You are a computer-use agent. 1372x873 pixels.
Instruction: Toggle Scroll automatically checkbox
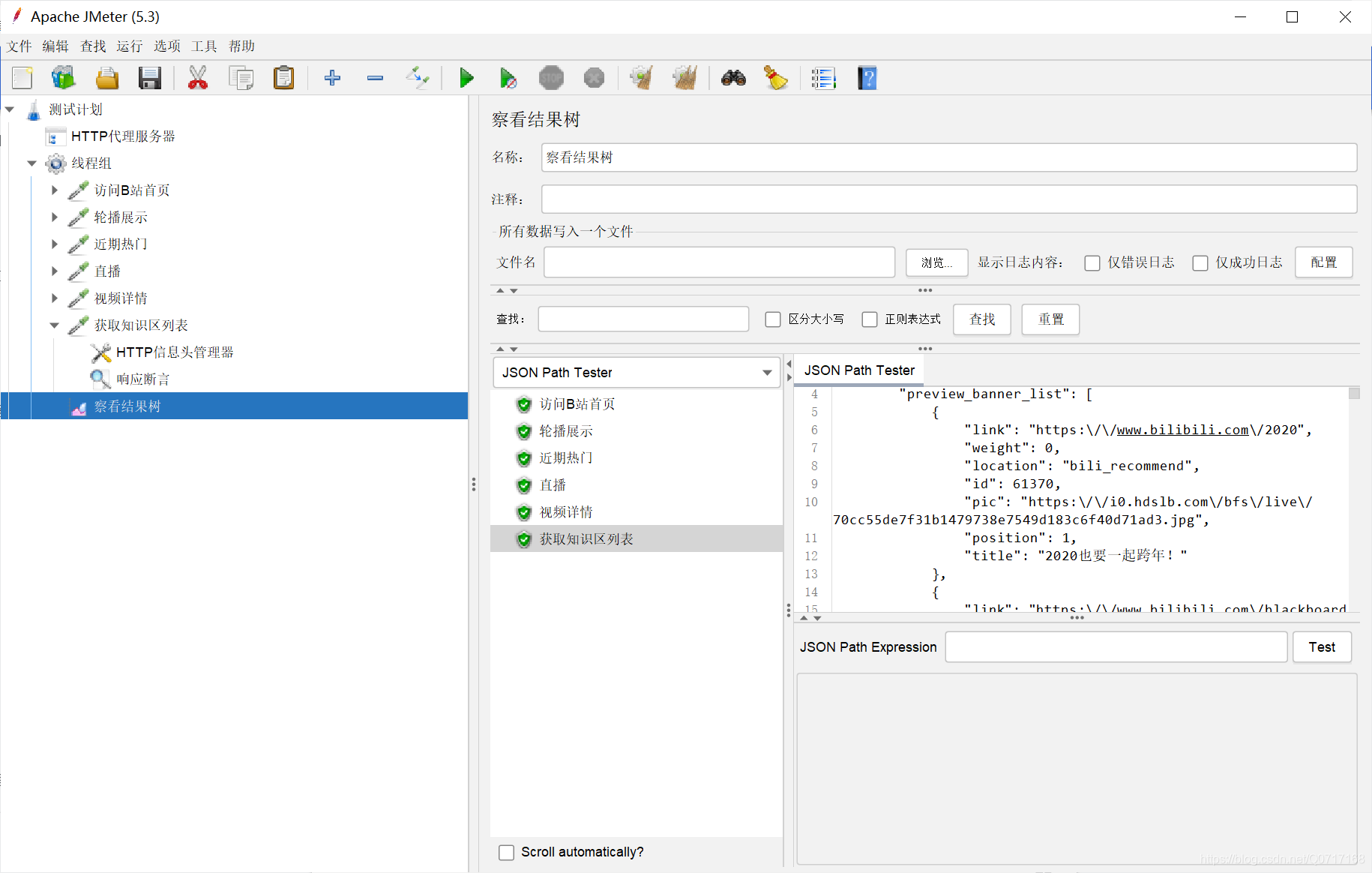(507, 853)
